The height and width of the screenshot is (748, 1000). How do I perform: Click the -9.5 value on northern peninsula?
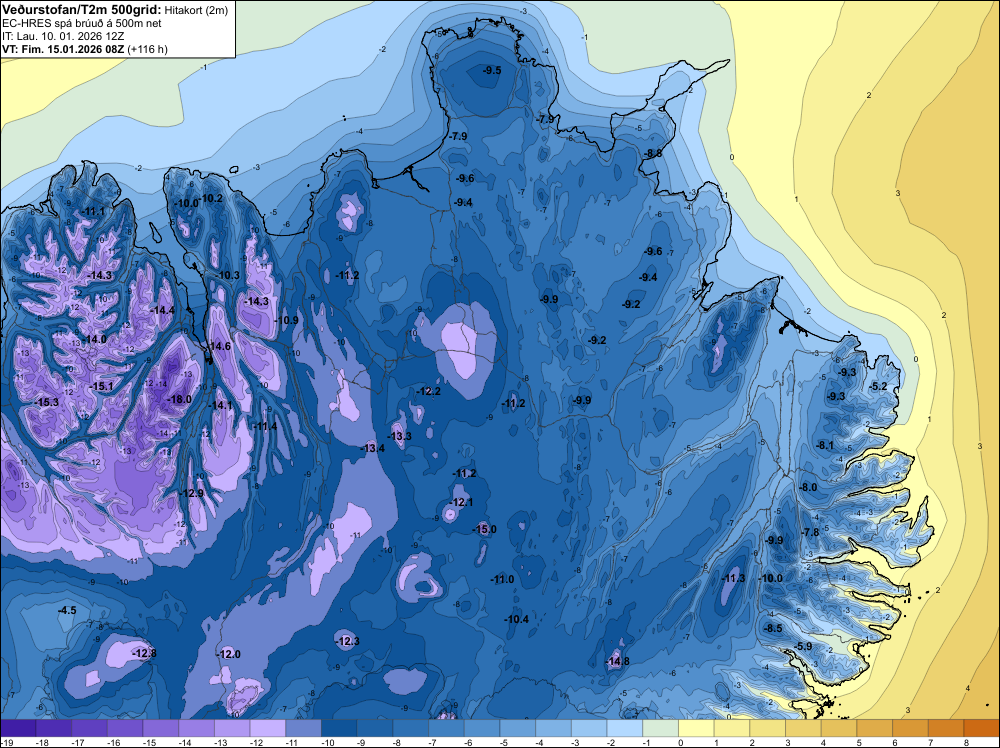491,70
